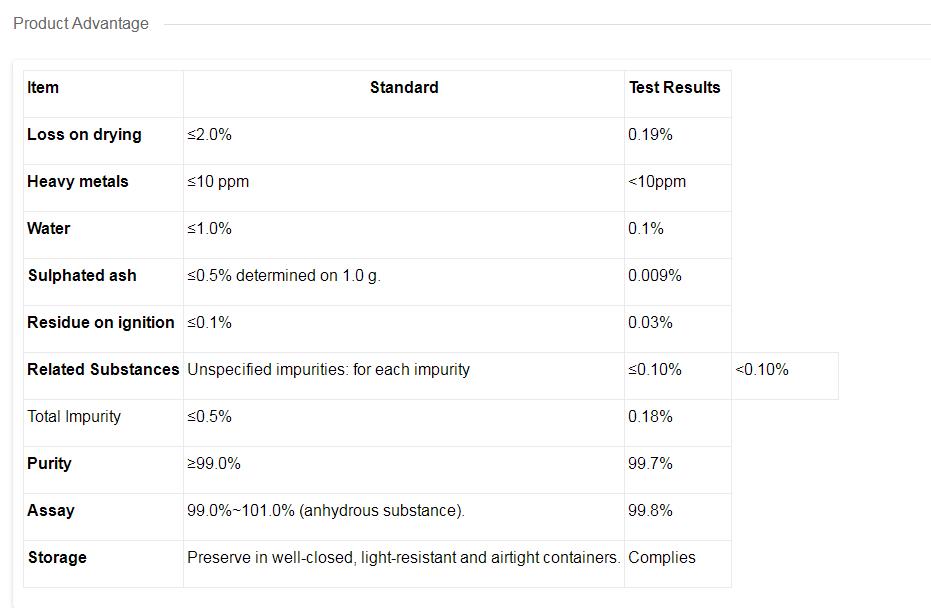The image size is (931, 608).
Task: Click the "Test Results" column header
Action: pyautogui.click(x=674, y=87)
